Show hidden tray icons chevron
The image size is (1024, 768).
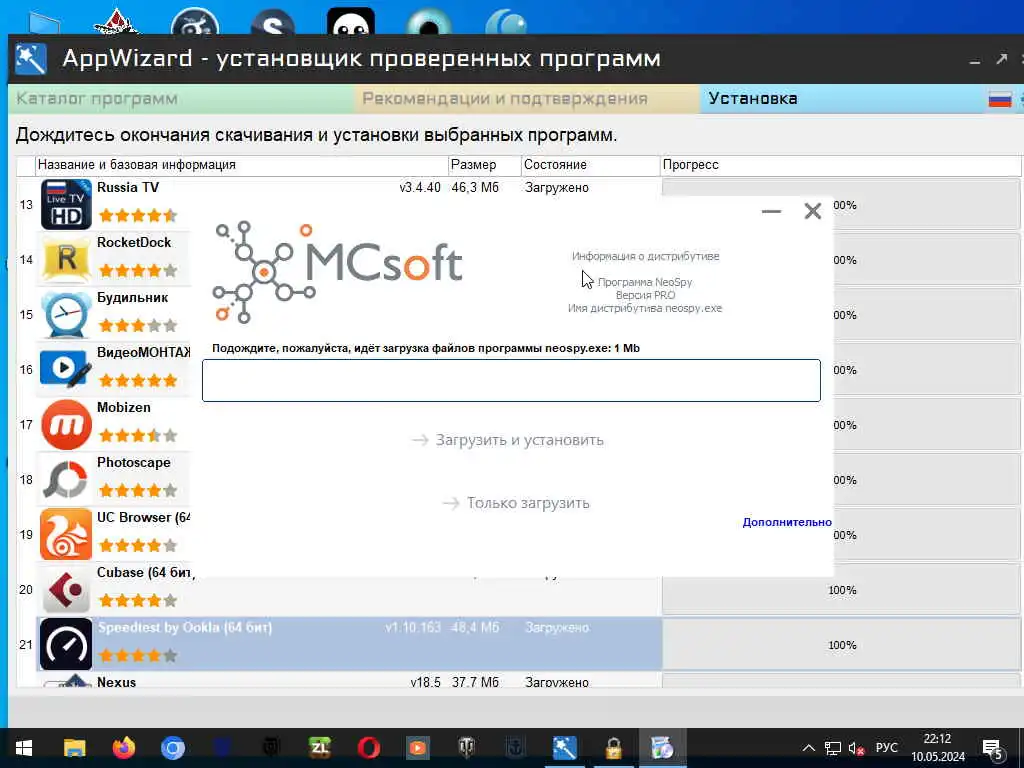(x=808, y=748)
